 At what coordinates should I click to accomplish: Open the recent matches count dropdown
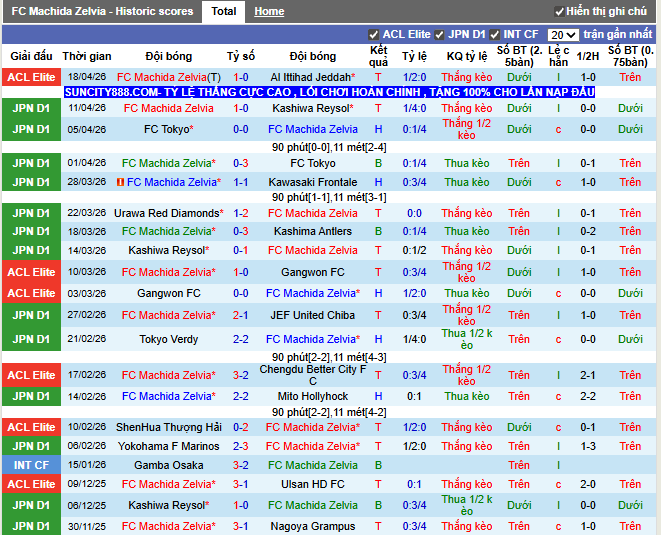pyautogui.click(x=563, y=35)
